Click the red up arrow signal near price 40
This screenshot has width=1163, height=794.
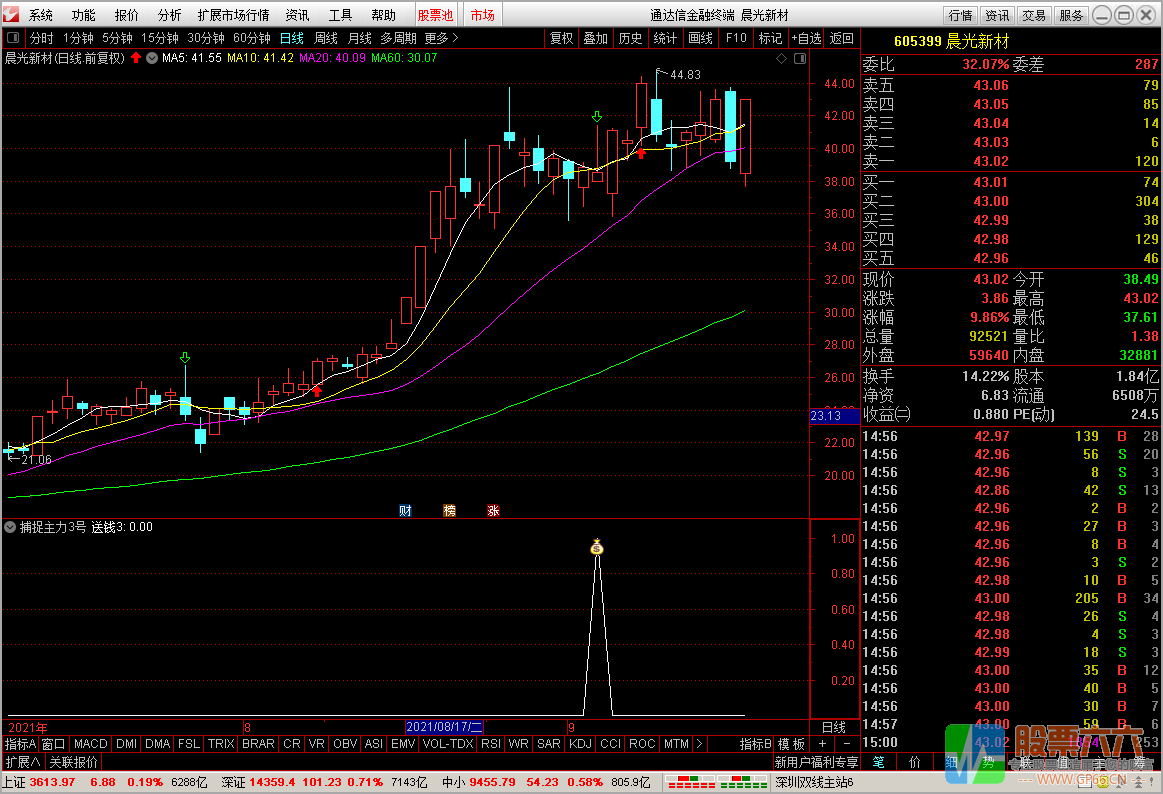pos(642,153)
